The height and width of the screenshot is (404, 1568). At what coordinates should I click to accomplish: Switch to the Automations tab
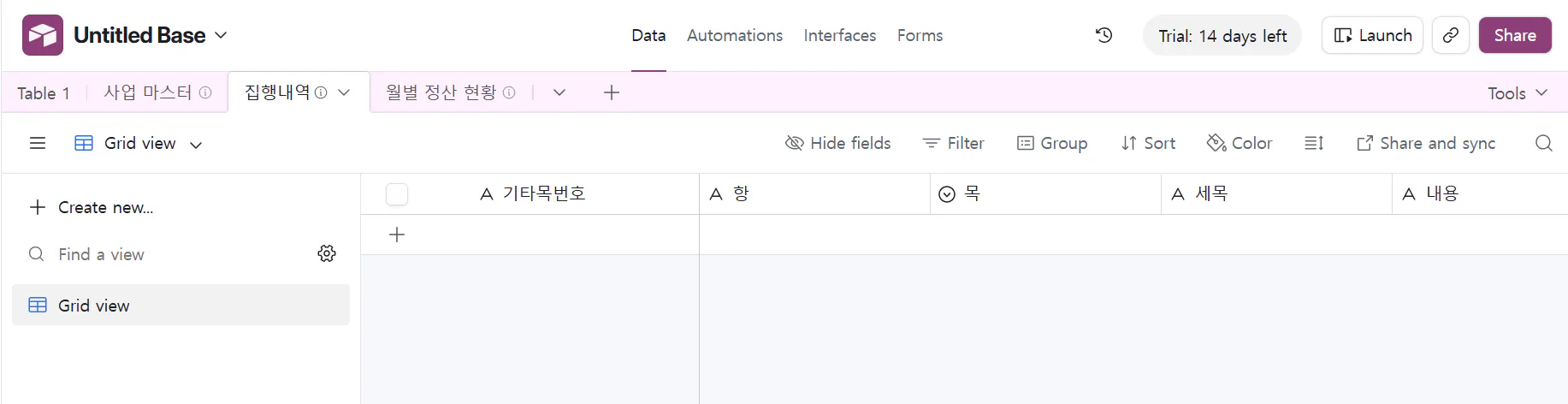tap(734, 35)
